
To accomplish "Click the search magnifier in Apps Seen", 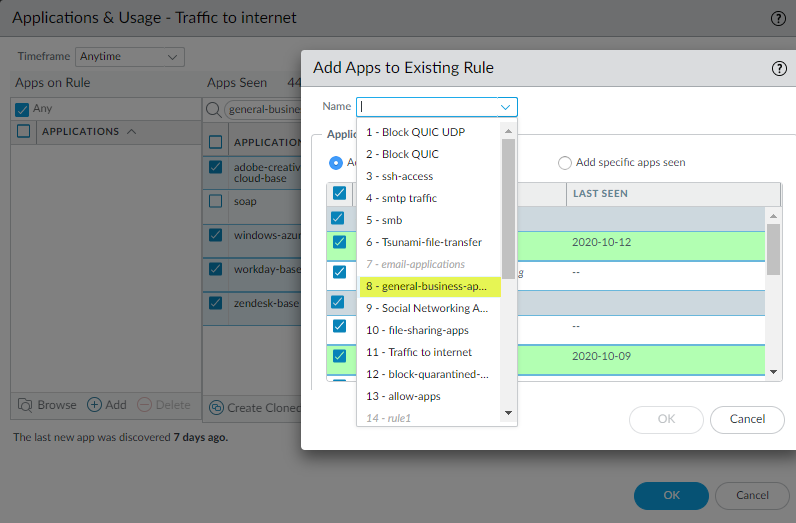I will 214,110.
